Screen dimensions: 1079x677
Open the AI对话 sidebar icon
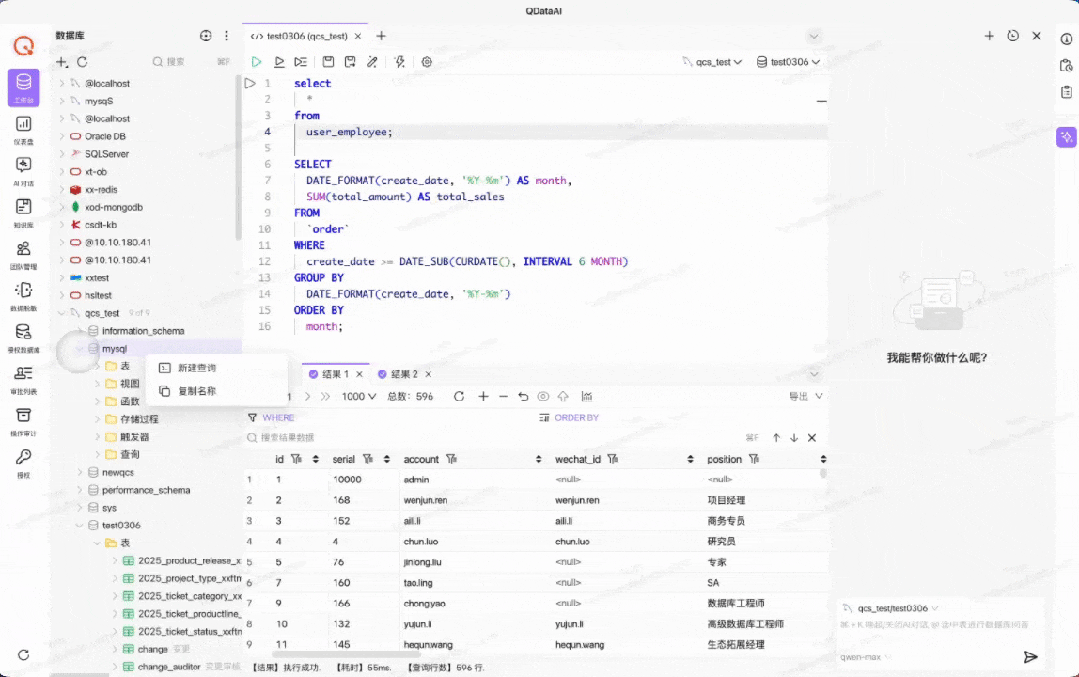click(23, 171)
